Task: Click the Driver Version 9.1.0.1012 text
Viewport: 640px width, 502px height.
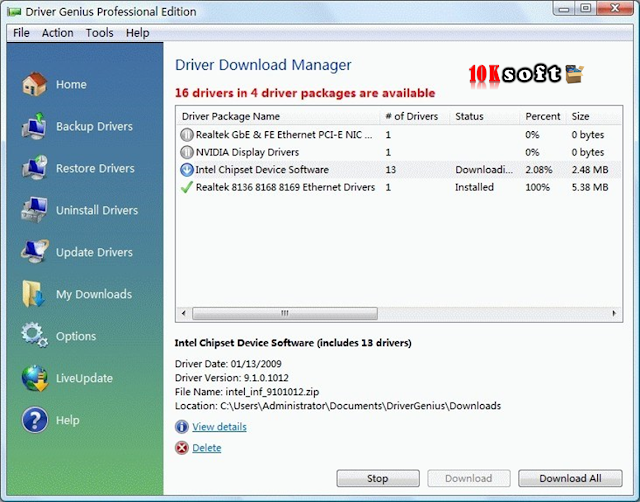Action: (231, 378)
